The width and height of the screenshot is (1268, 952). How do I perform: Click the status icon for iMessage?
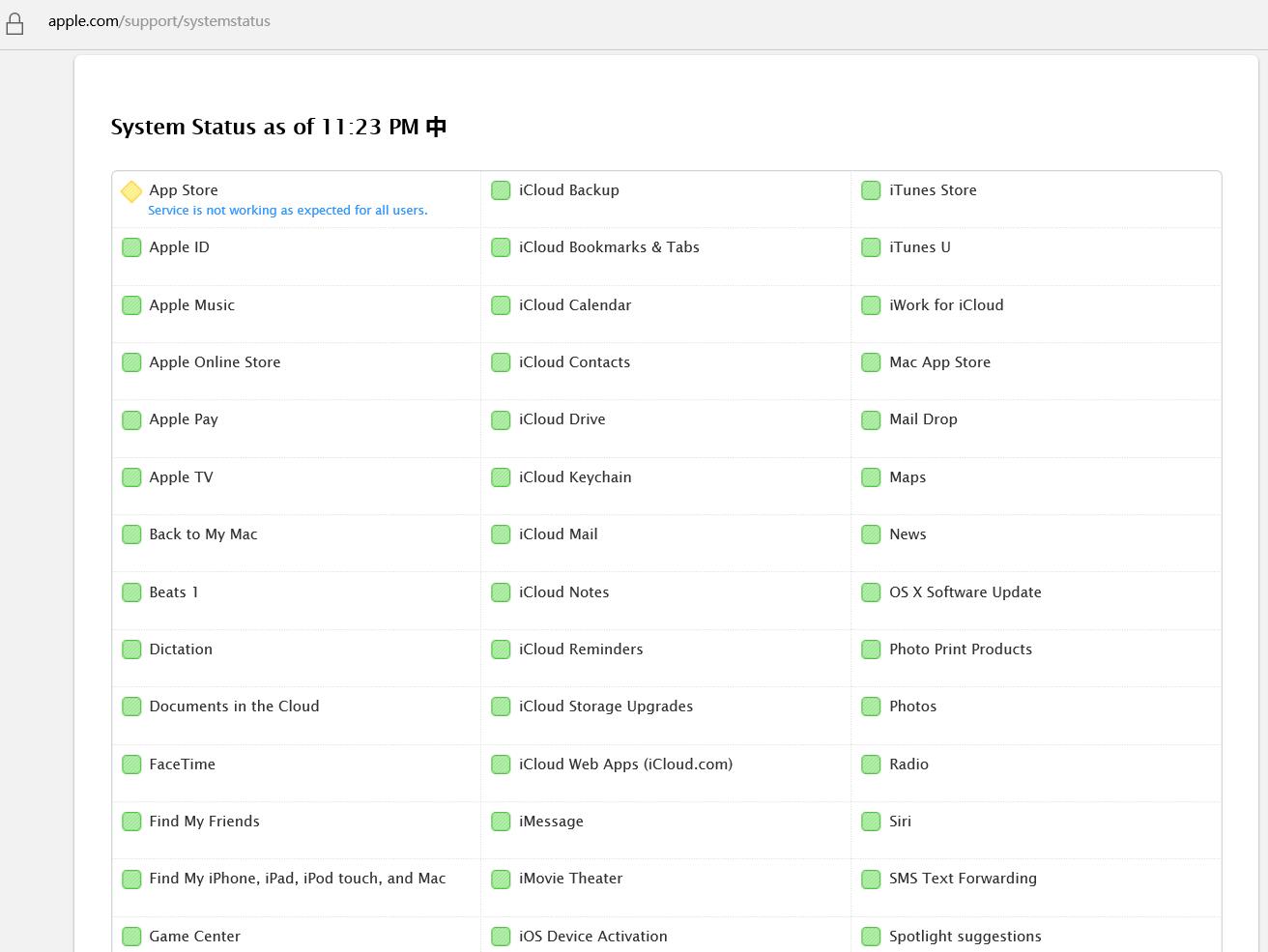click(x=501, y=822)
